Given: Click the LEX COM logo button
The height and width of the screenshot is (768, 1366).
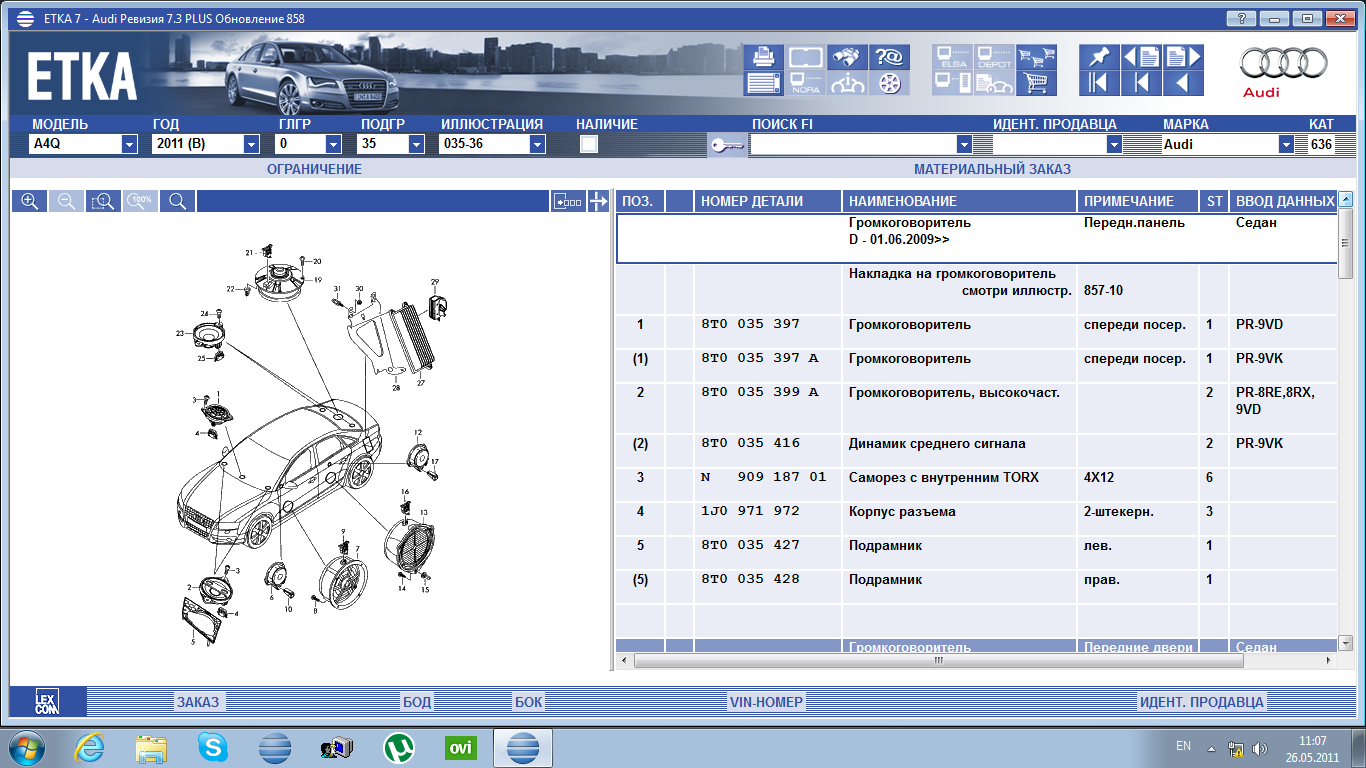Looking at the screenshot, I should click(x=47, y=701).
